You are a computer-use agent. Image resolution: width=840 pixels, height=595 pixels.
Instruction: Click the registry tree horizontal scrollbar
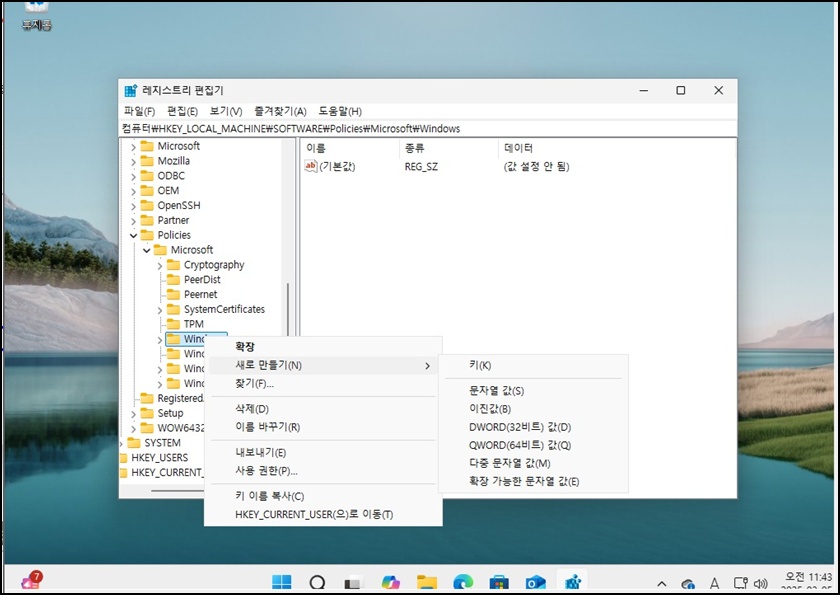[177, 490]
